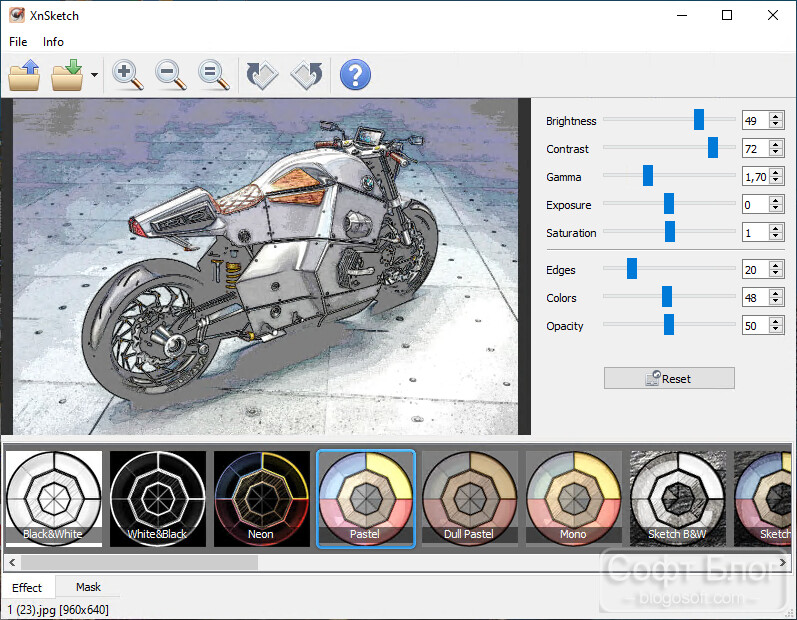Click the motorcycle image preview
The height and width of the screenshot is (620, 797).
click(265, 266)
